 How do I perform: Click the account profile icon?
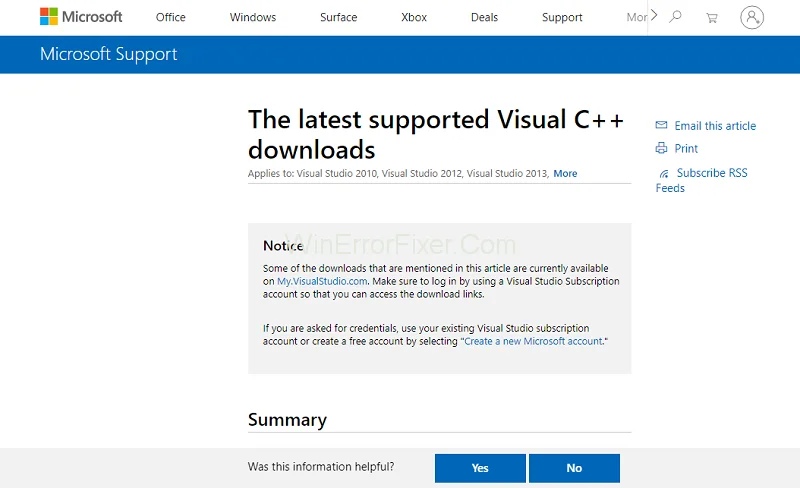coord(752,17)
